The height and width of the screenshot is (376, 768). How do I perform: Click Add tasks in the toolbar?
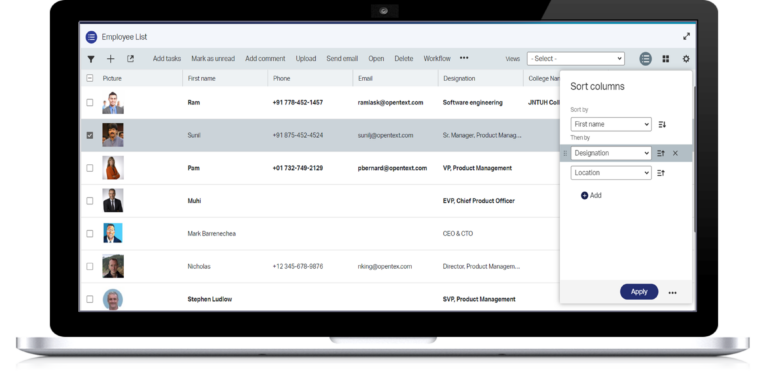click(x=167, y=59)
